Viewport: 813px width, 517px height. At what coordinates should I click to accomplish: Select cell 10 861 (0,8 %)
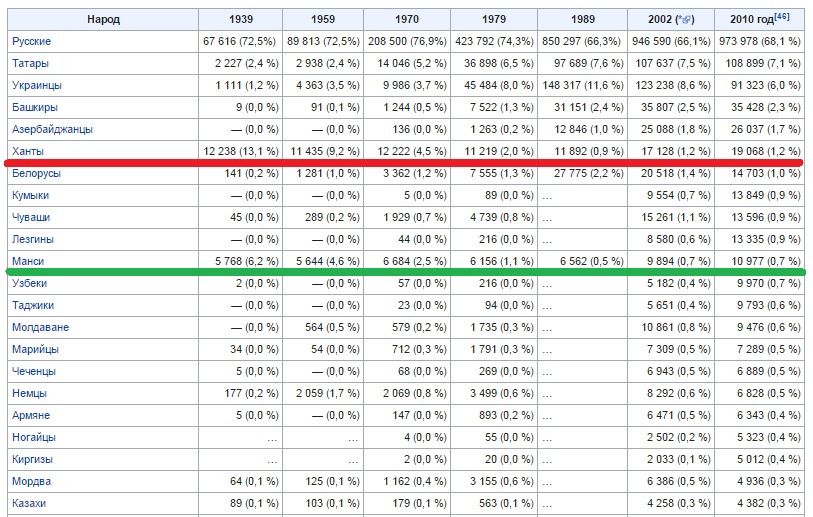(671, 327)
